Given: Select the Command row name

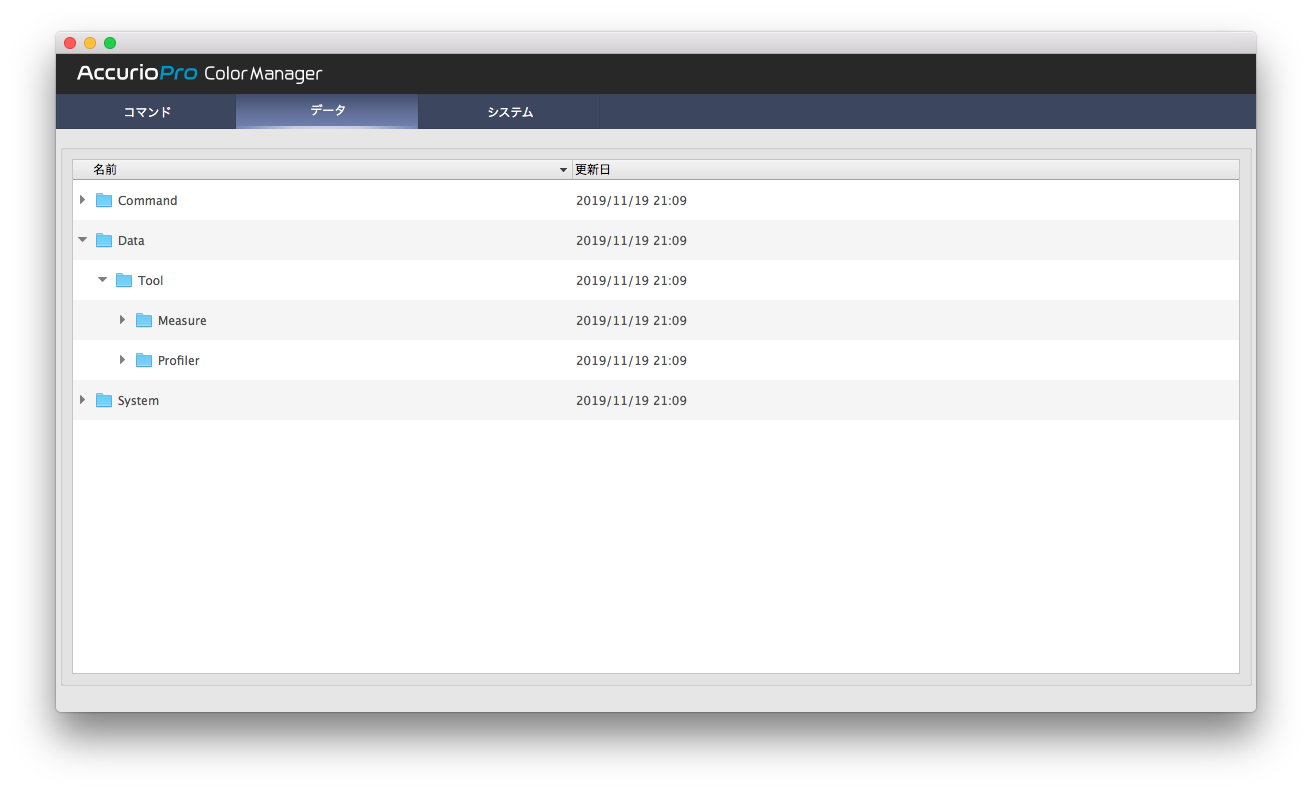Looking at the screenshot, I should [x=148, y=200].
